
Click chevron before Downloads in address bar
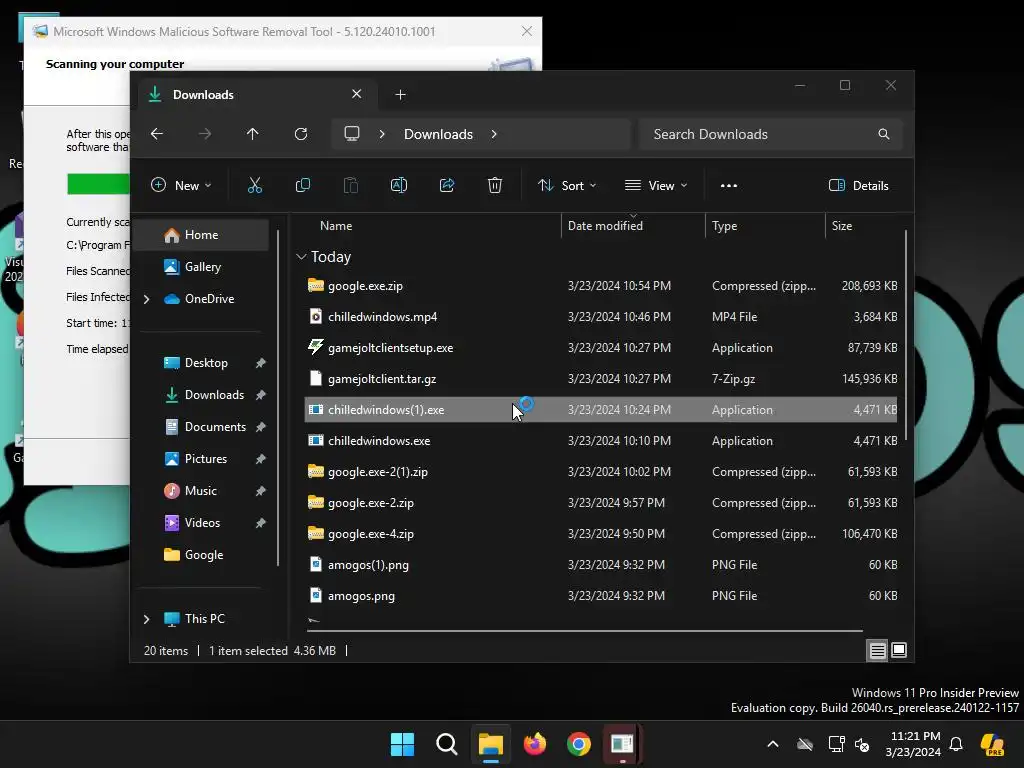click(382, 134)
